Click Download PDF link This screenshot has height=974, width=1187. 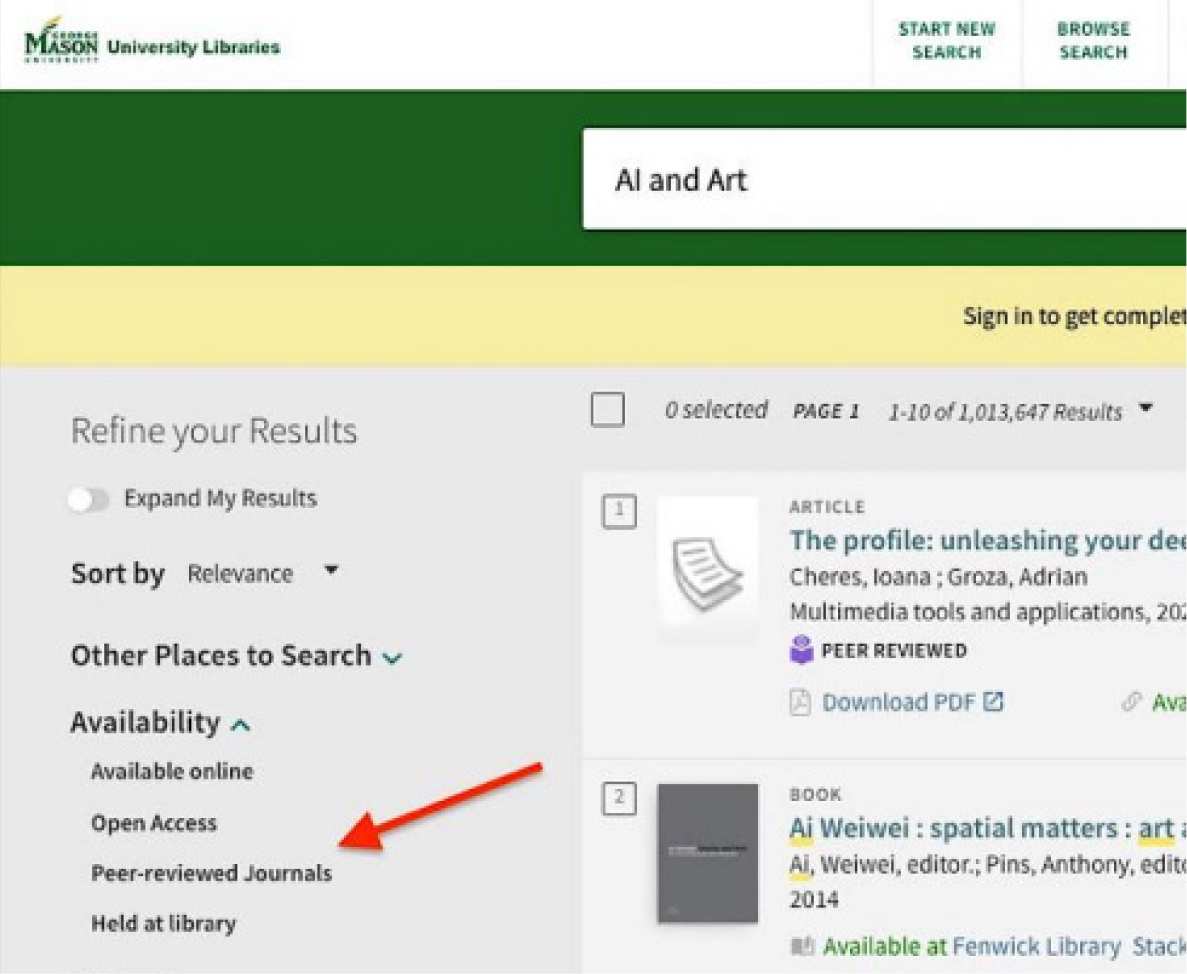click(898, 702)
